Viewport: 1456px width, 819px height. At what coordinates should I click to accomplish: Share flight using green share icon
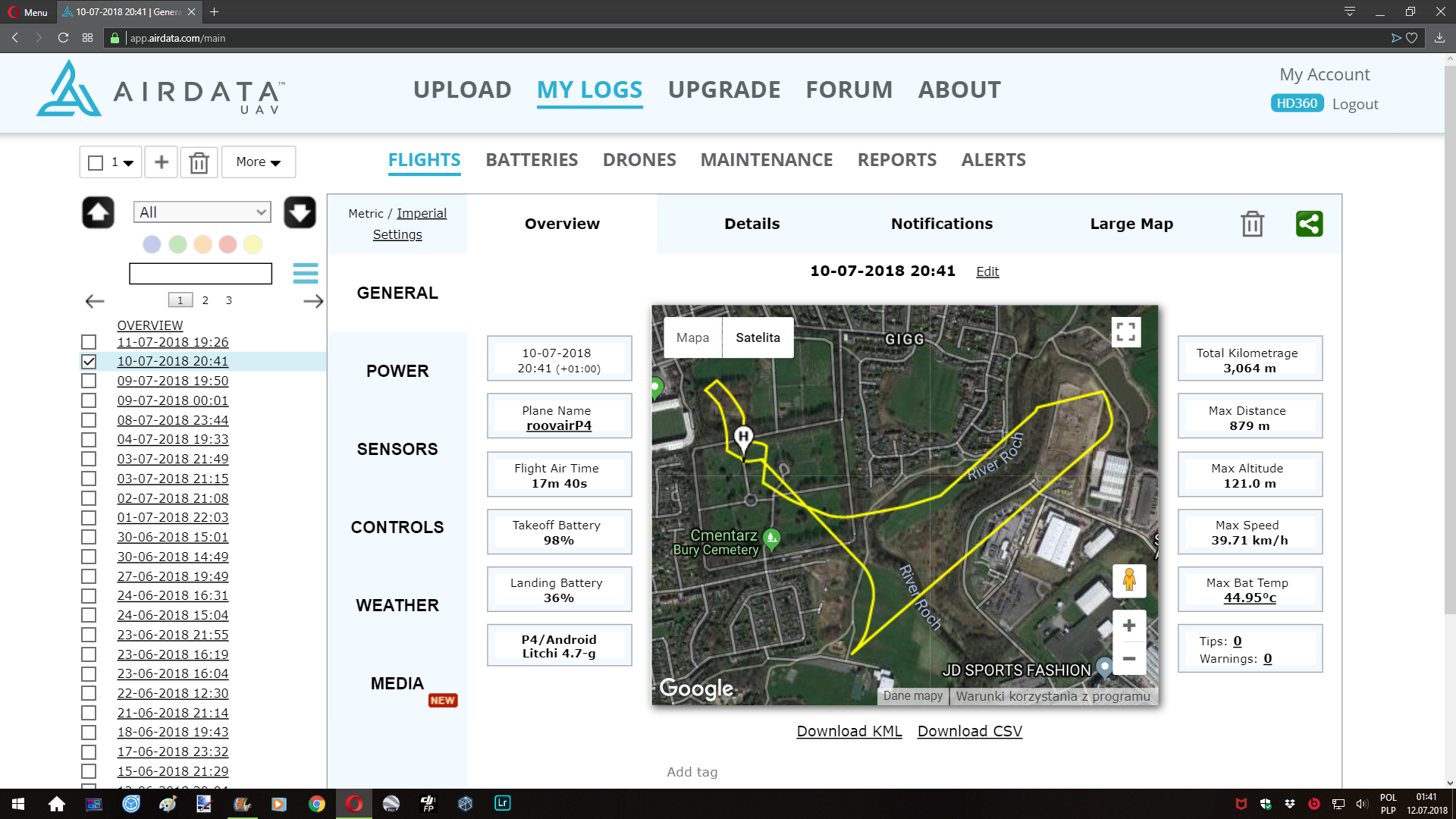click(x=1309, y=224)
